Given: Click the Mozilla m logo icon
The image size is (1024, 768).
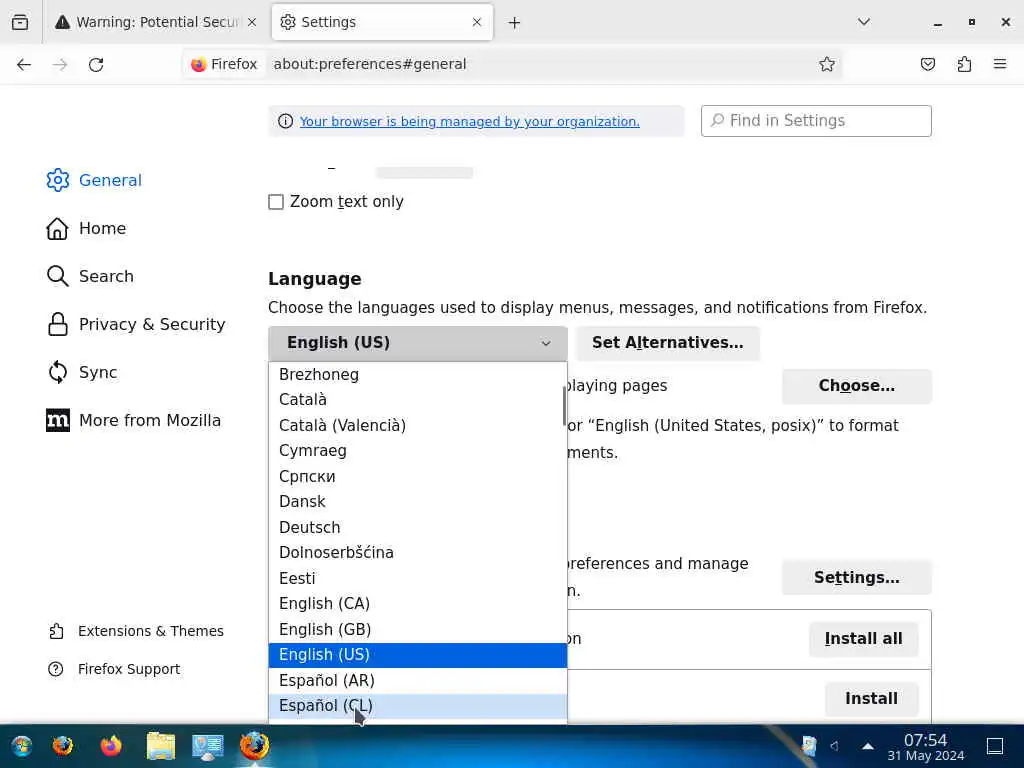Looking at the screenshot, I should tap(57, 421).
